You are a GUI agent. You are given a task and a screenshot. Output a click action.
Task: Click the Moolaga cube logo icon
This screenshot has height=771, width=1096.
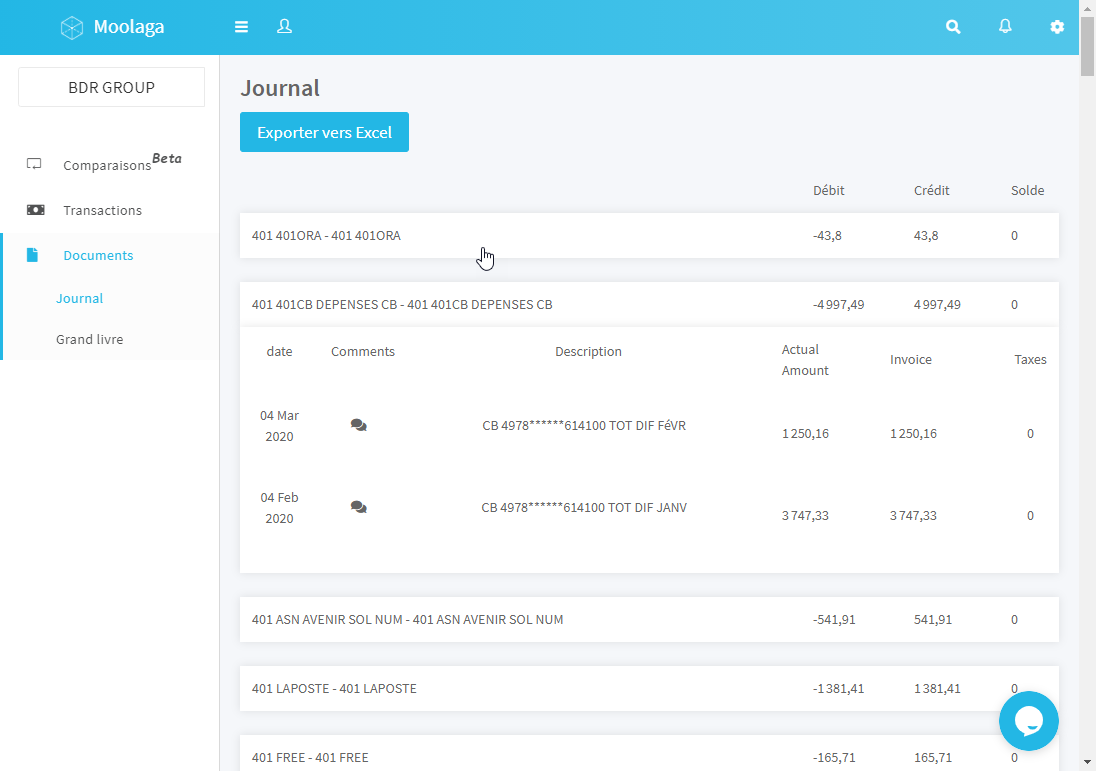click(x=72, y=27)
